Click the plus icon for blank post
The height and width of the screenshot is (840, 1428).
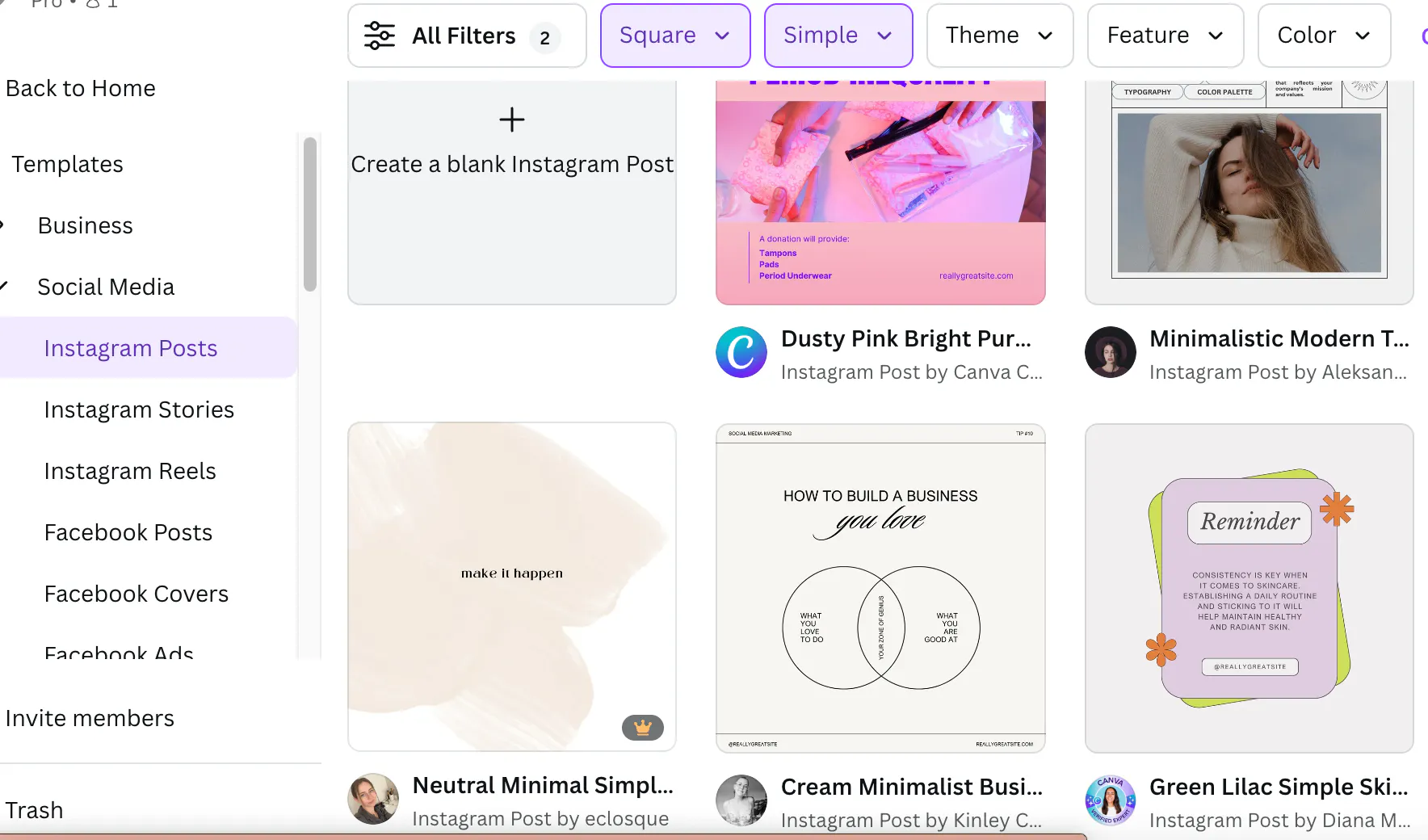[x=511, y=120]
